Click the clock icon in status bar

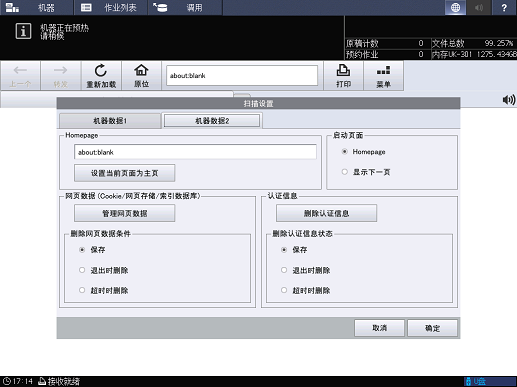(x=7, y=381)
